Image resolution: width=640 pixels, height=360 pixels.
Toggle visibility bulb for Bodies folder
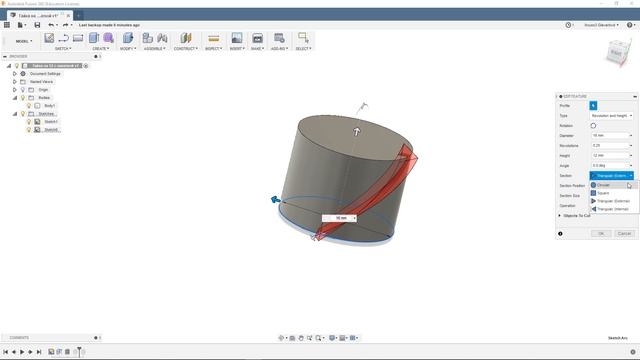23,98
